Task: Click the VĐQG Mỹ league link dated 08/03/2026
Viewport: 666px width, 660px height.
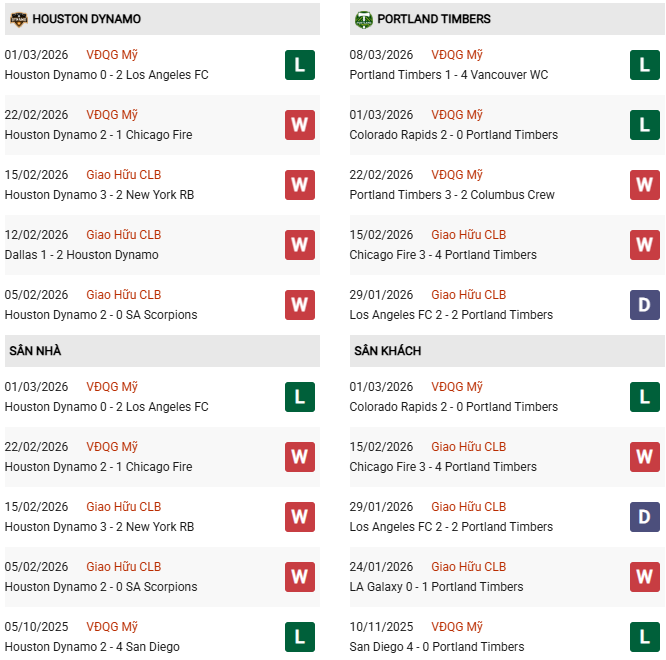Action: 457,55
